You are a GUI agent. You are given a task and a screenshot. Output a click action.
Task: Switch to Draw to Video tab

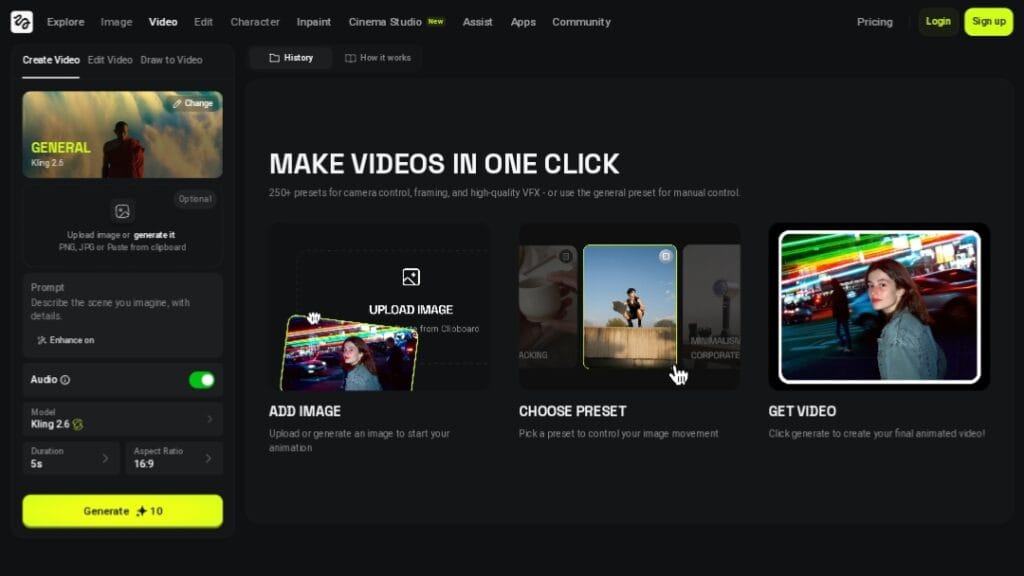point(171,60)
